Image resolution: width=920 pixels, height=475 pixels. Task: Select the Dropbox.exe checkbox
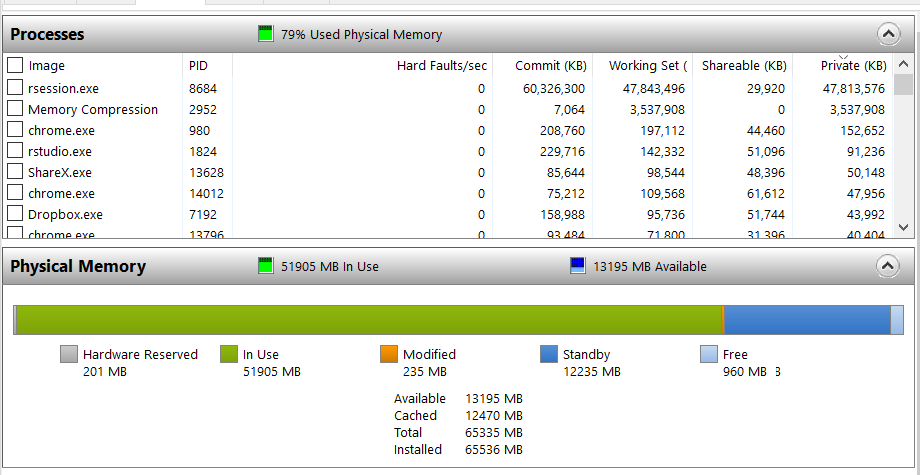[x=15, y=214]
